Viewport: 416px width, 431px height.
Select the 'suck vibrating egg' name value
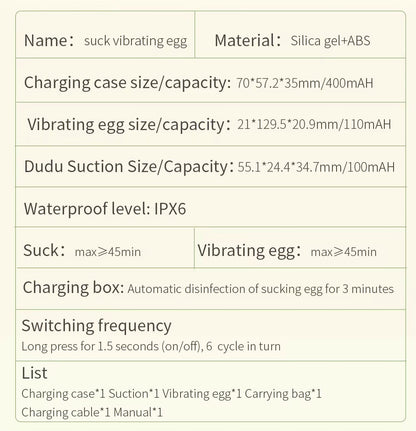(x=135, y=41)
